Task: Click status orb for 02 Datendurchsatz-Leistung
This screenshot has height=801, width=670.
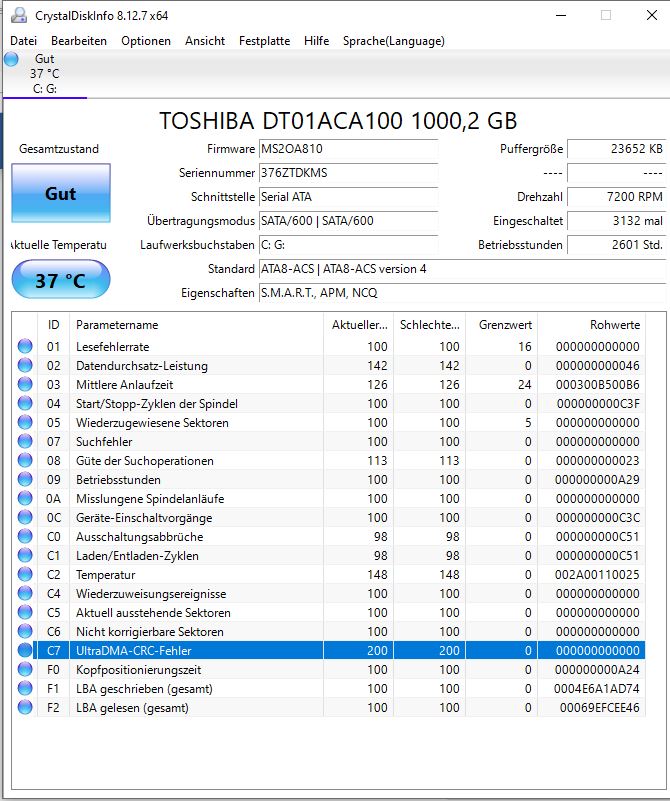Action: [25, 365]
